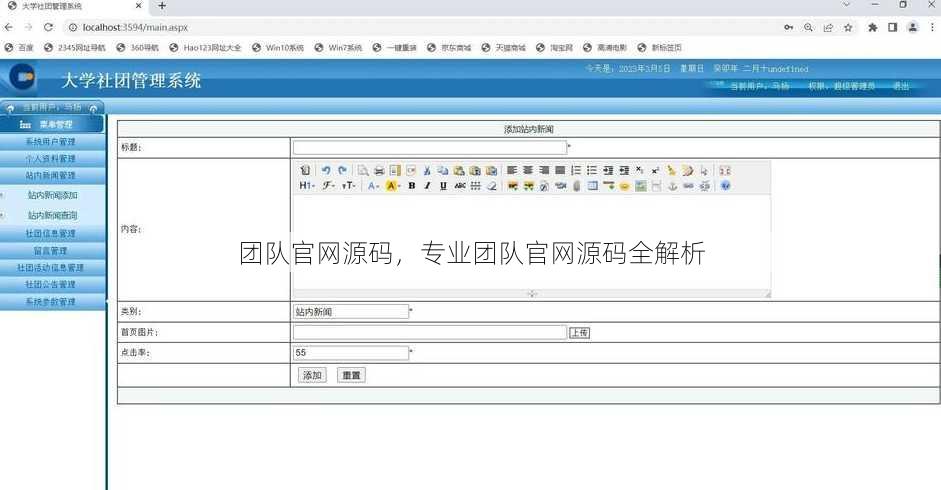This screenshot has width=941, height=490.
Task: Open the font size dropdown
Action: click(x=349, y=186)
